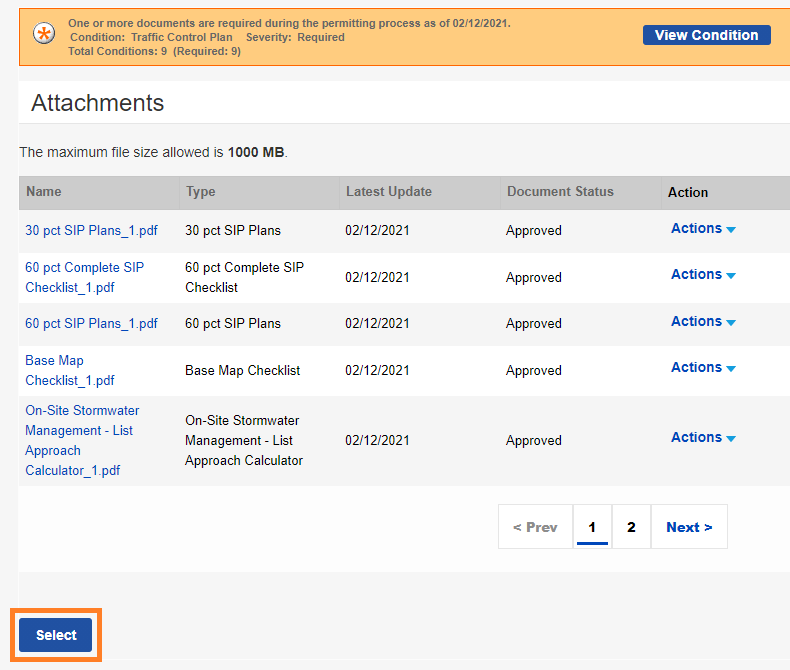Open Actions dropdown for 60 pct SIP Plans

click(703, 322)
